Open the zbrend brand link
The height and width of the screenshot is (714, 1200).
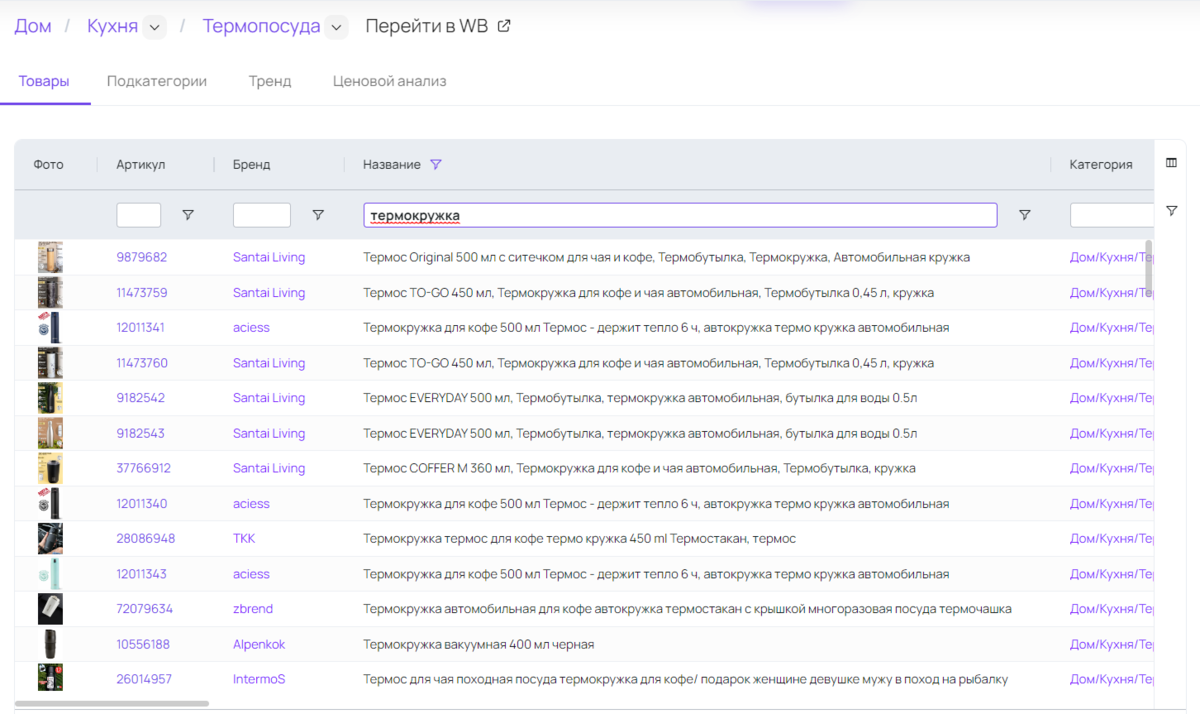(x=253, y=609)
